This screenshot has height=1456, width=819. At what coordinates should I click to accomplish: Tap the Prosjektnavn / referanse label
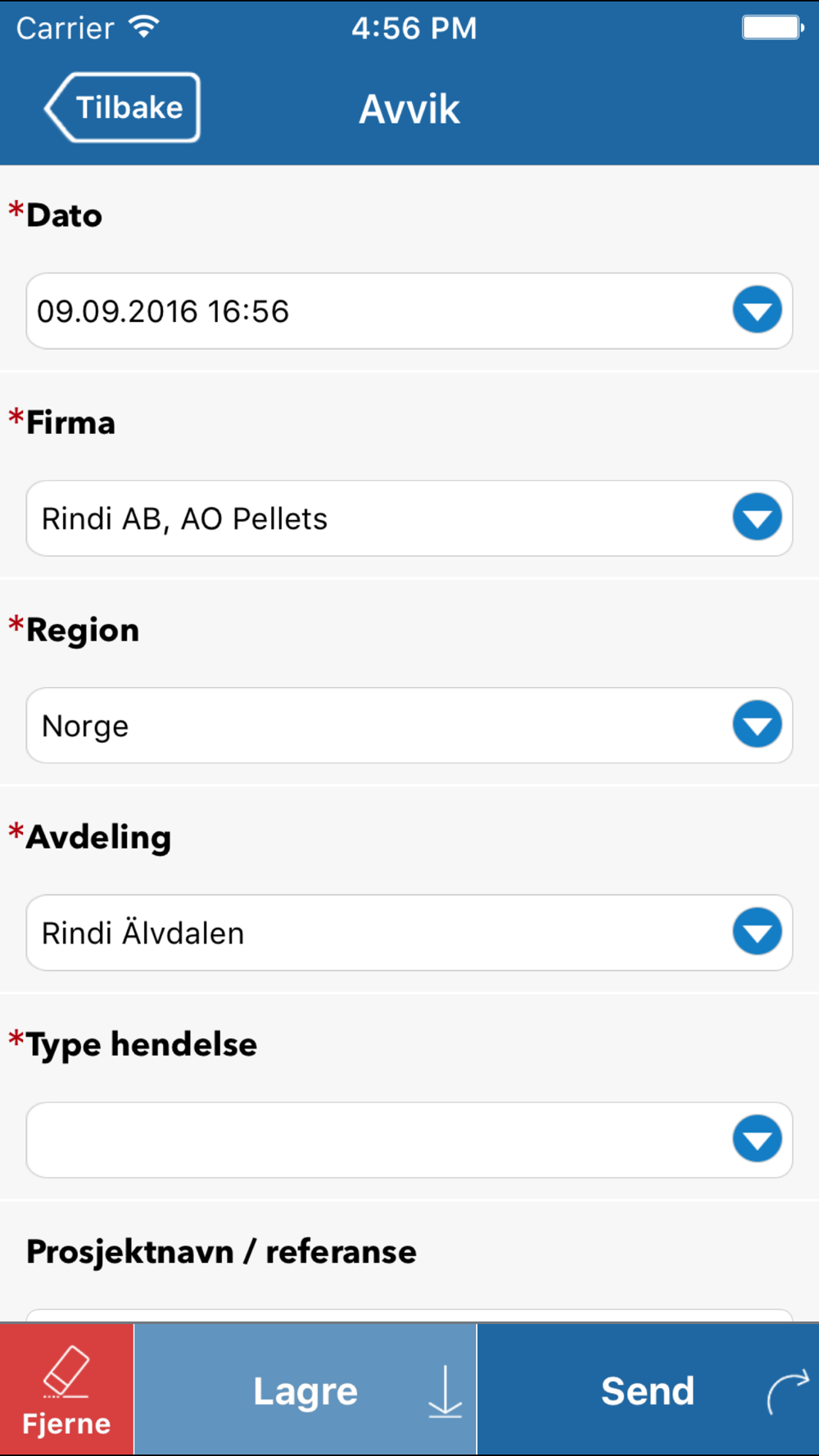(221, 1252)
